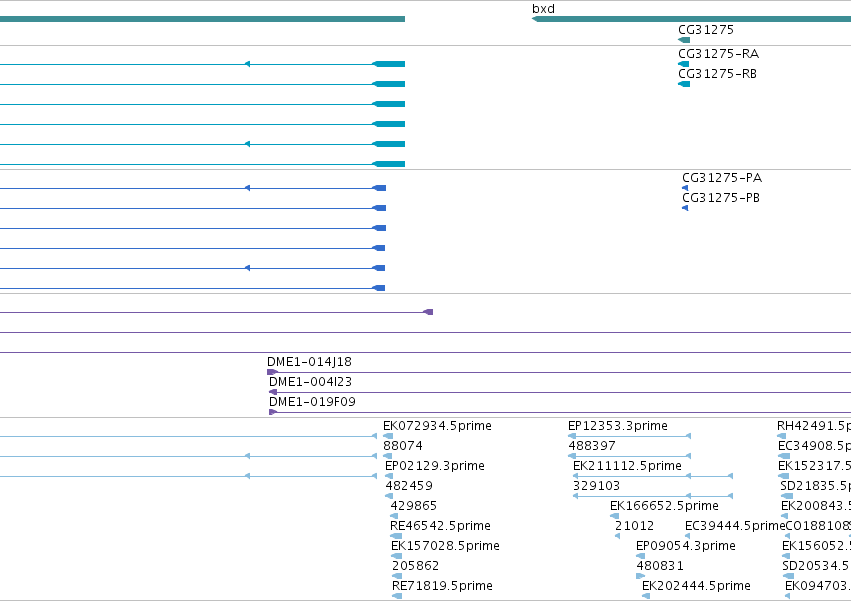Viewport: 851px width, 601px height.
Task: Select feature label 488397
Action: 592,446
